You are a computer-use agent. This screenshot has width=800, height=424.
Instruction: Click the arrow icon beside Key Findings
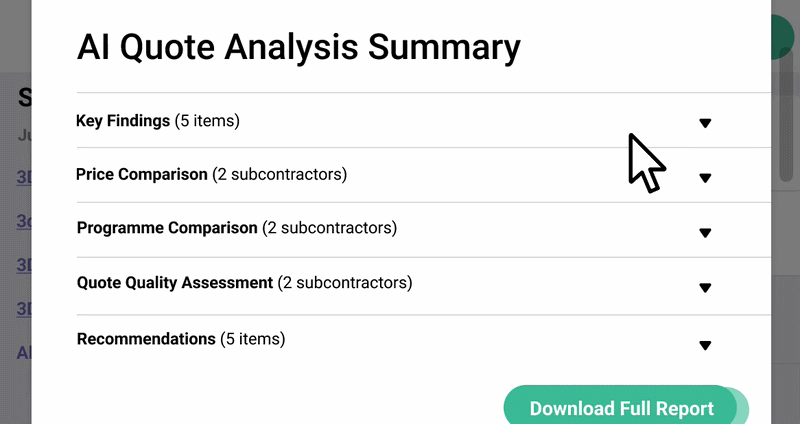point(705,123)
